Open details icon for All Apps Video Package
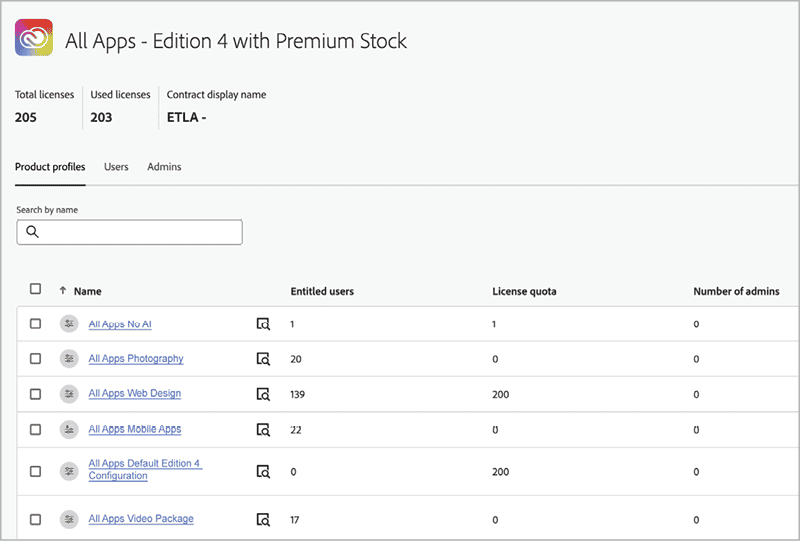Screen dimensions: 800x541 tap(263, 520)
